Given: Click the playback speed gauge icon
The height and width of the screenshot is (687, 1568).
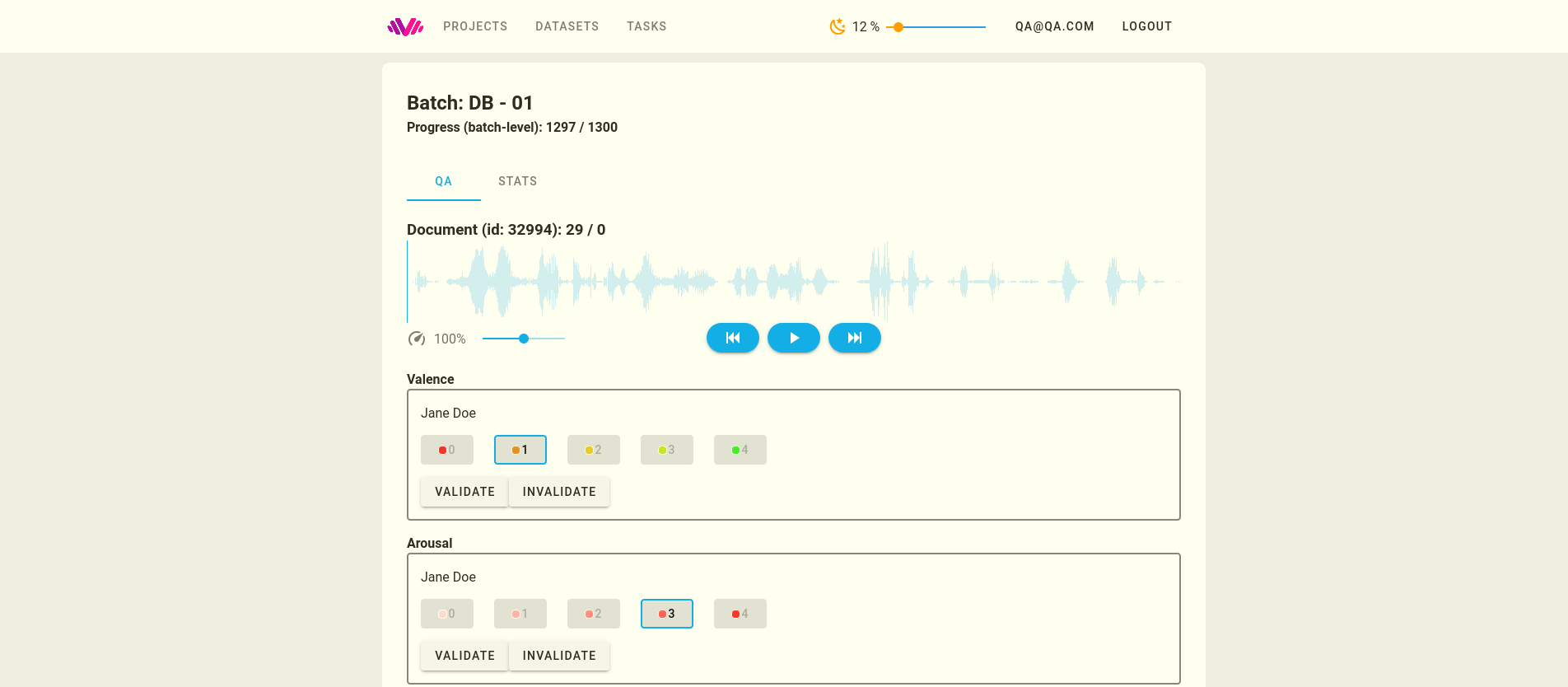Looking at the screenshot, I should tap(417, 339).
